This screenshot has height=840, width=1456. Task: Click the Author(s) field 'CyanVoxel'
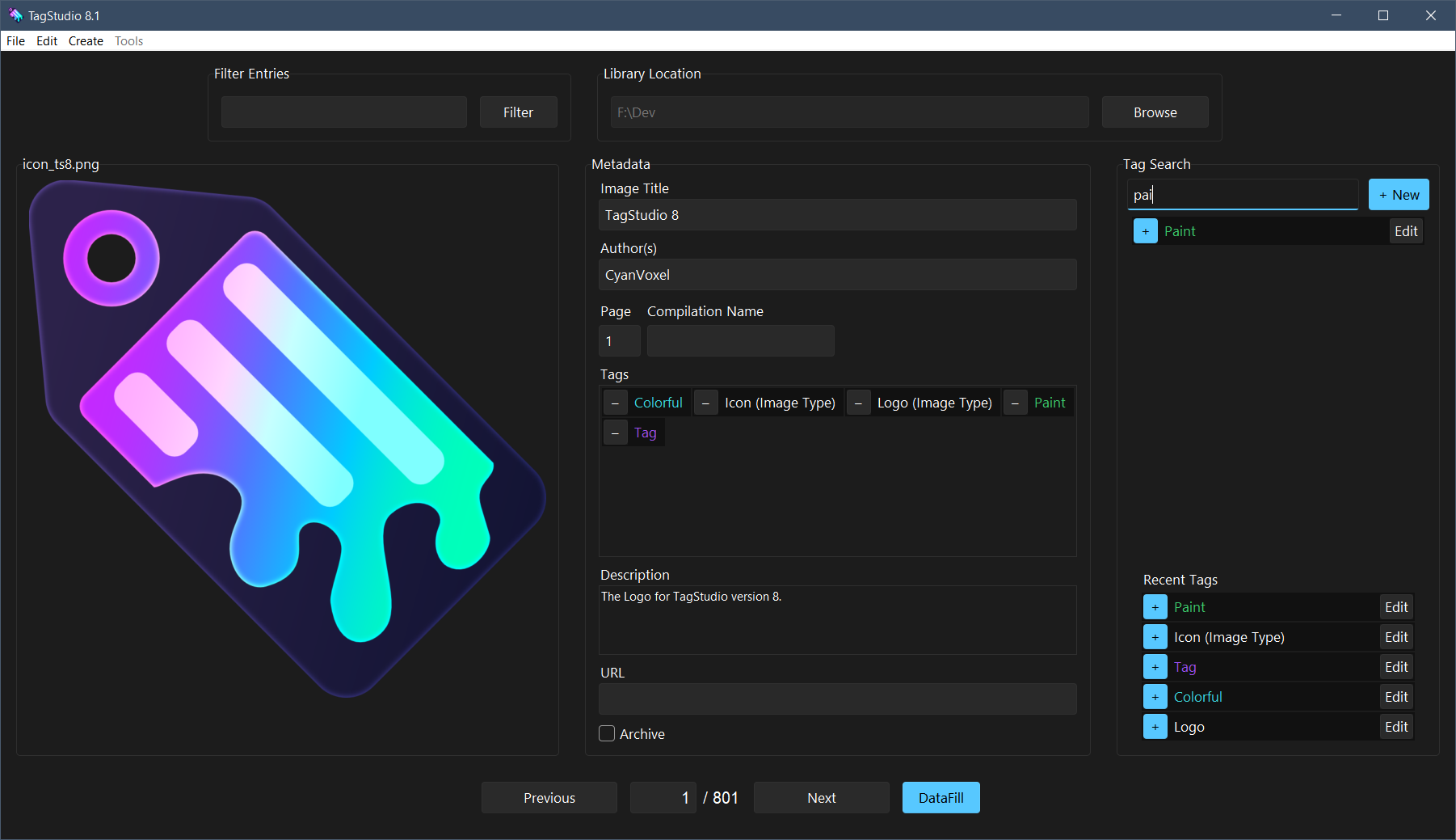pos(838,275)
